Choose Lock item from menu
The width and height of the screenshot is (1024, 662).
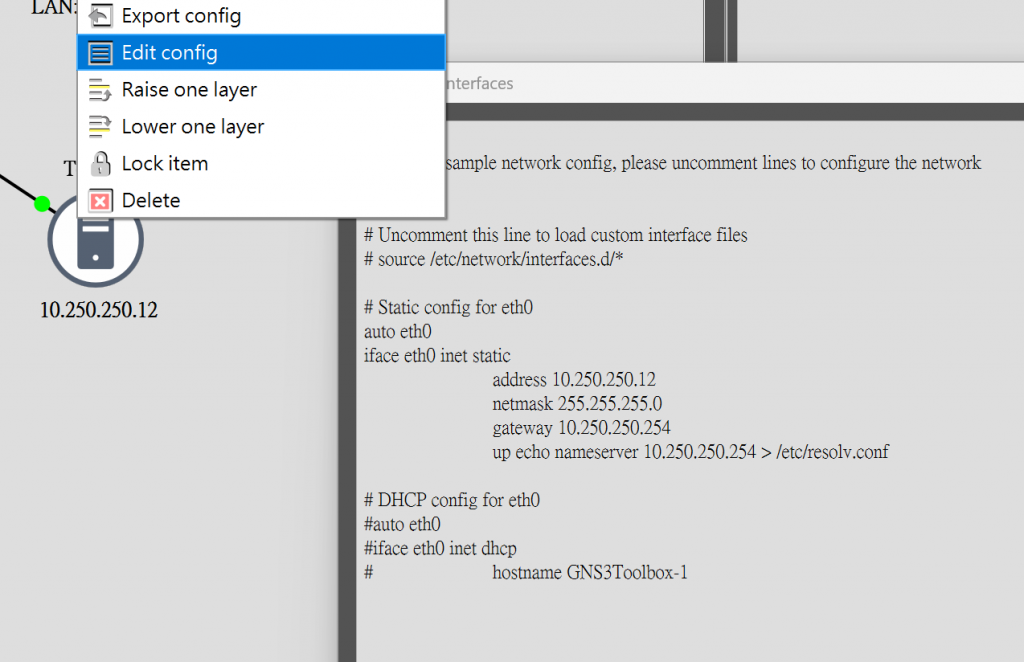(261, 164)
